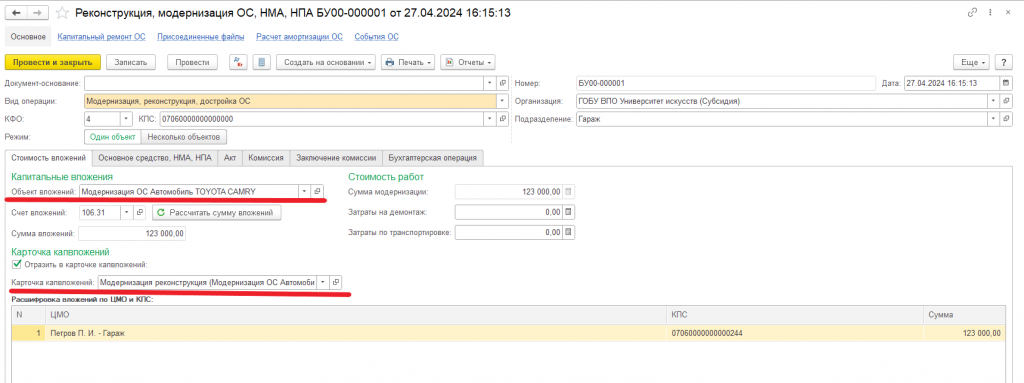The height and width of the screenshot is (383, 1024).
Task: Open Подразделение card icon
Action: pyautogui.click(x=1006, y=119)
